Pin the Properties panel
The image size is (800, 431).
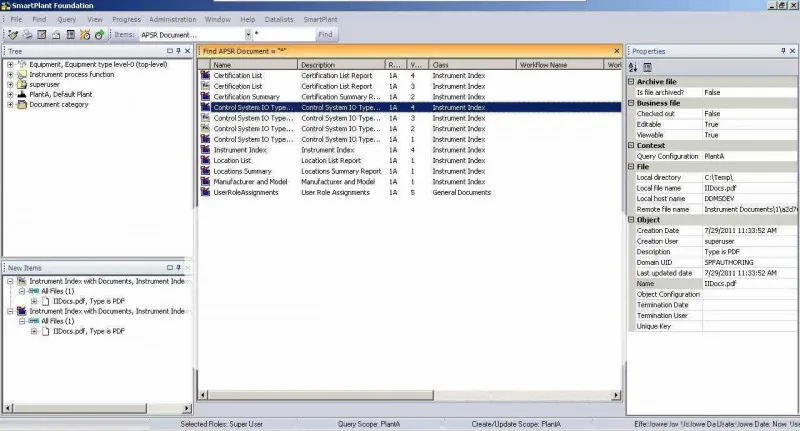(x=783, y=51)
